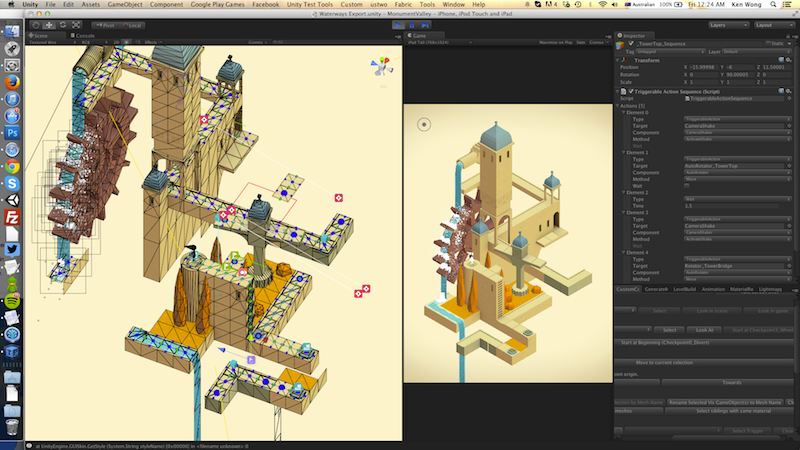Open Skype from the Dock
The width and height of the screenshot is (800, 450).
[x=12, y=183]
